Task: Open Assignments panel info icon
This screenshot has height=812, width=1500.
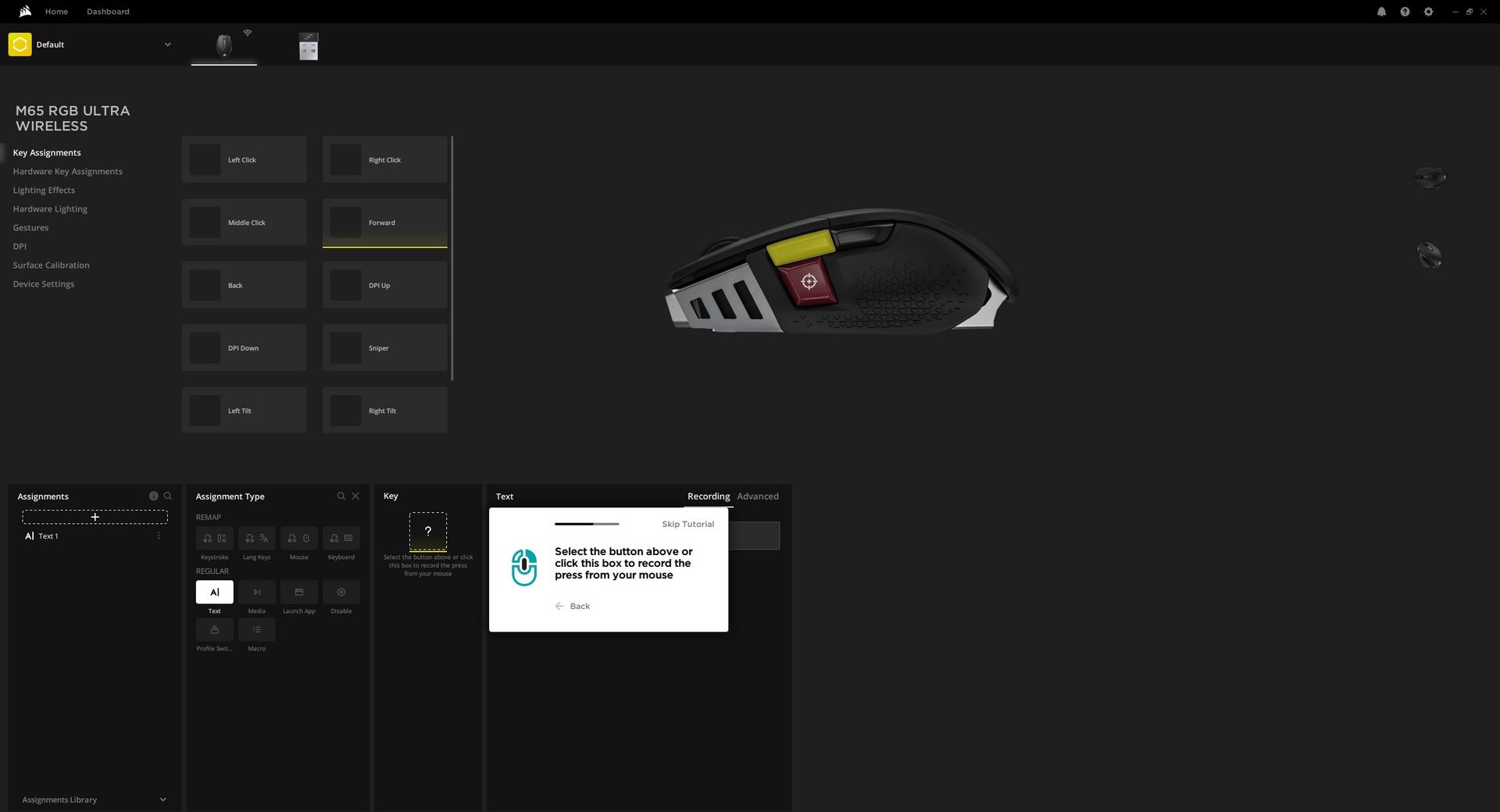Action: (x=154, y=496)
